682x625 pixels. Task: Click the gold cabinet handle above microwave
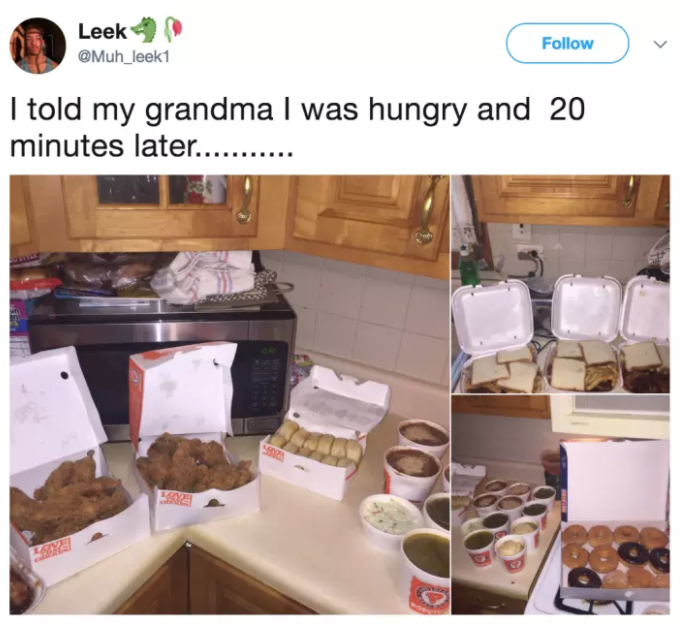pyautogui.click(x=245, y=199)
